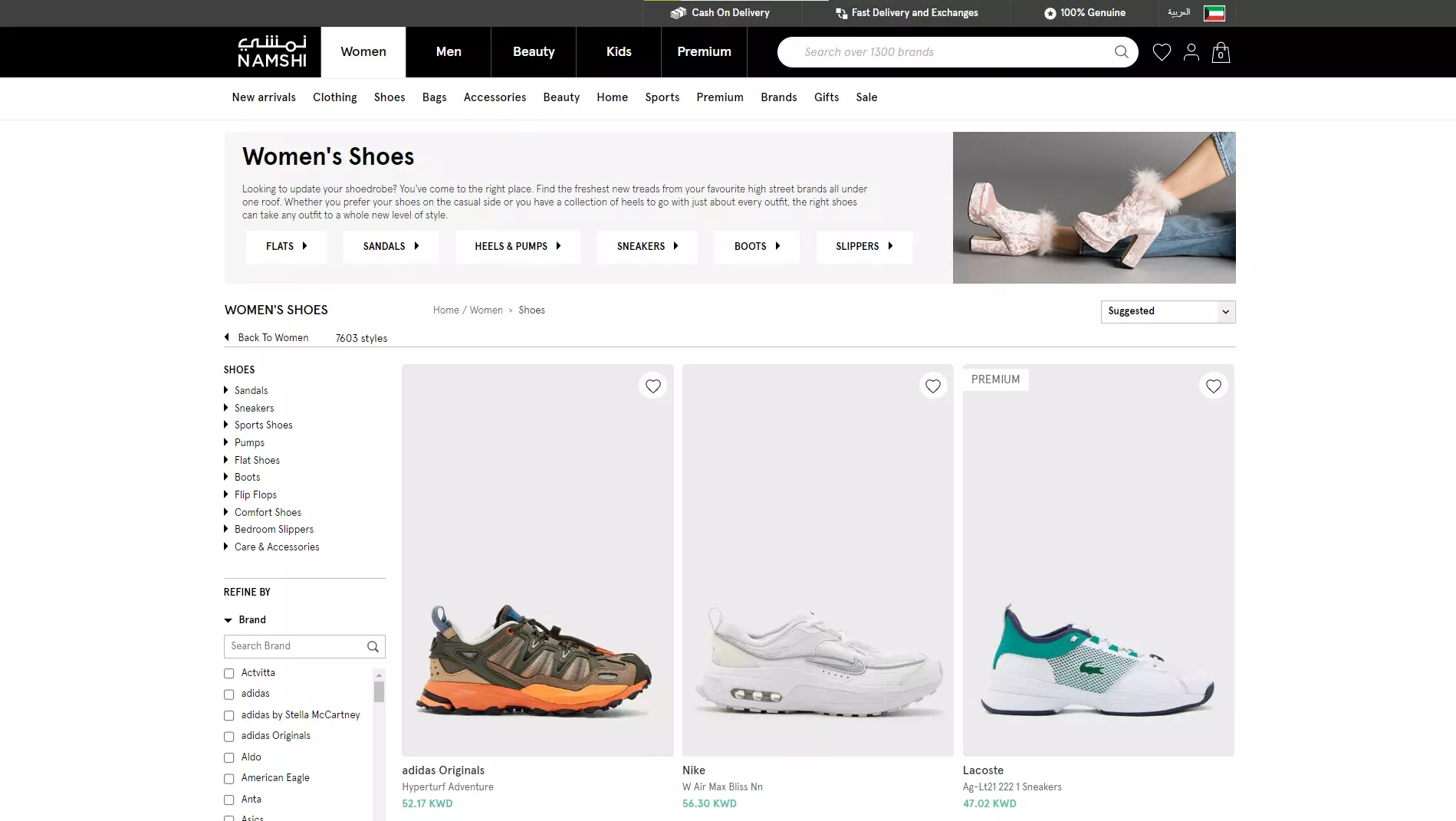Open the Lacoste sneakers product image

point(1099,560)
